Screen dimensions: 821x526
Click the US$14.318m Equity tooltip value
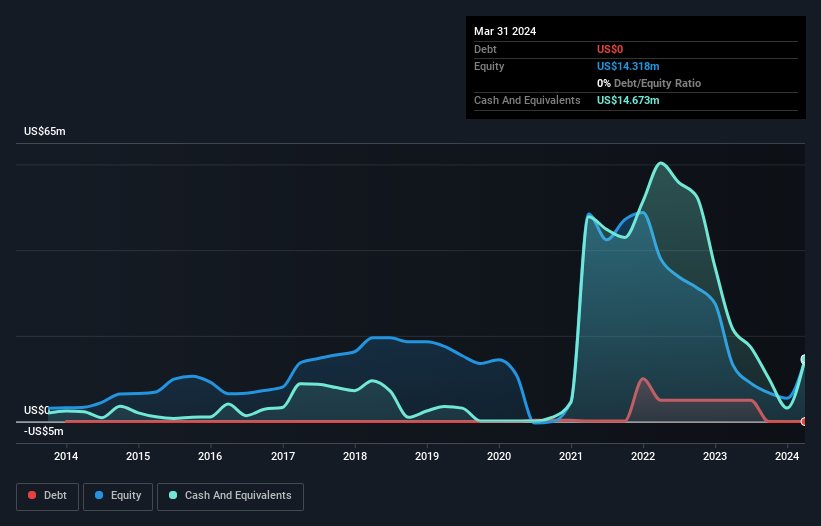point(628,66)
